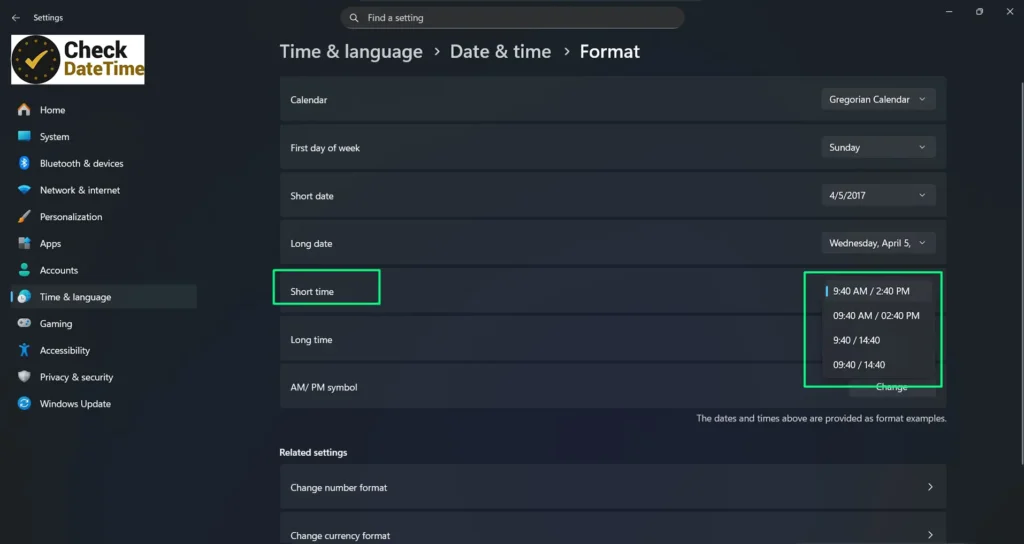Go to System settings
Image resolution: width=1024 pixels, height=544 pixels.
click(x=104, y=136)
